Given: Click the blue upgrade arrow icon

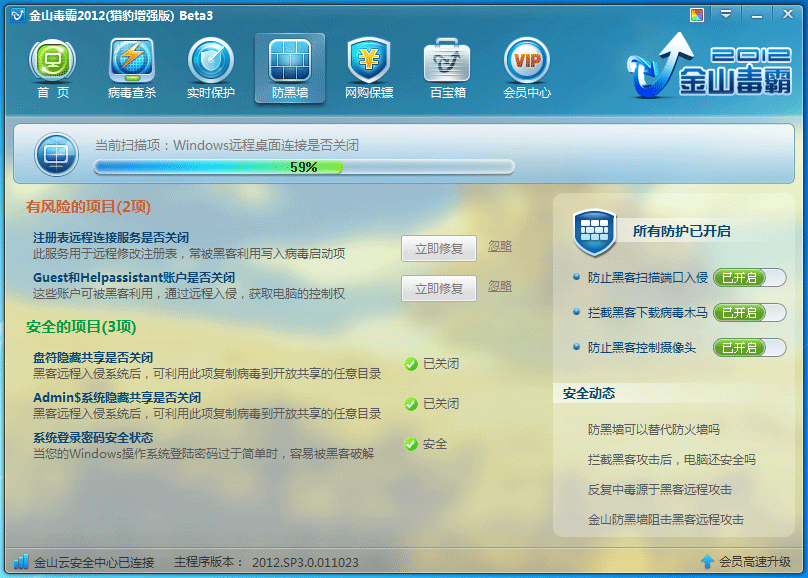Looking at the screenshot, I should (708, 562).
